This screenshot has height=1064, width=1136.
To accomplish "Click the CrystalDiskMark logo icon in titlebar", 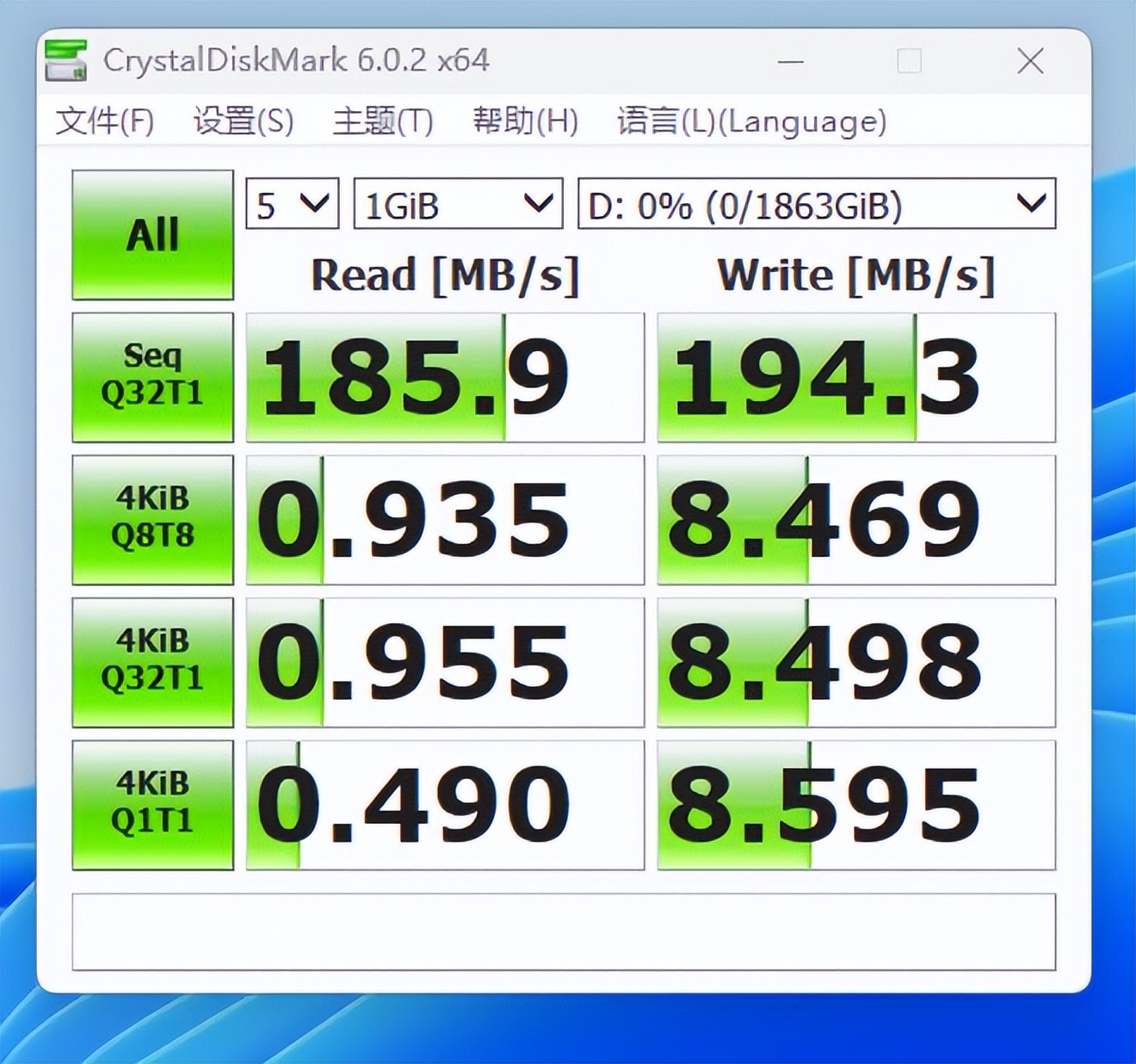I will (x=67, y=60).
